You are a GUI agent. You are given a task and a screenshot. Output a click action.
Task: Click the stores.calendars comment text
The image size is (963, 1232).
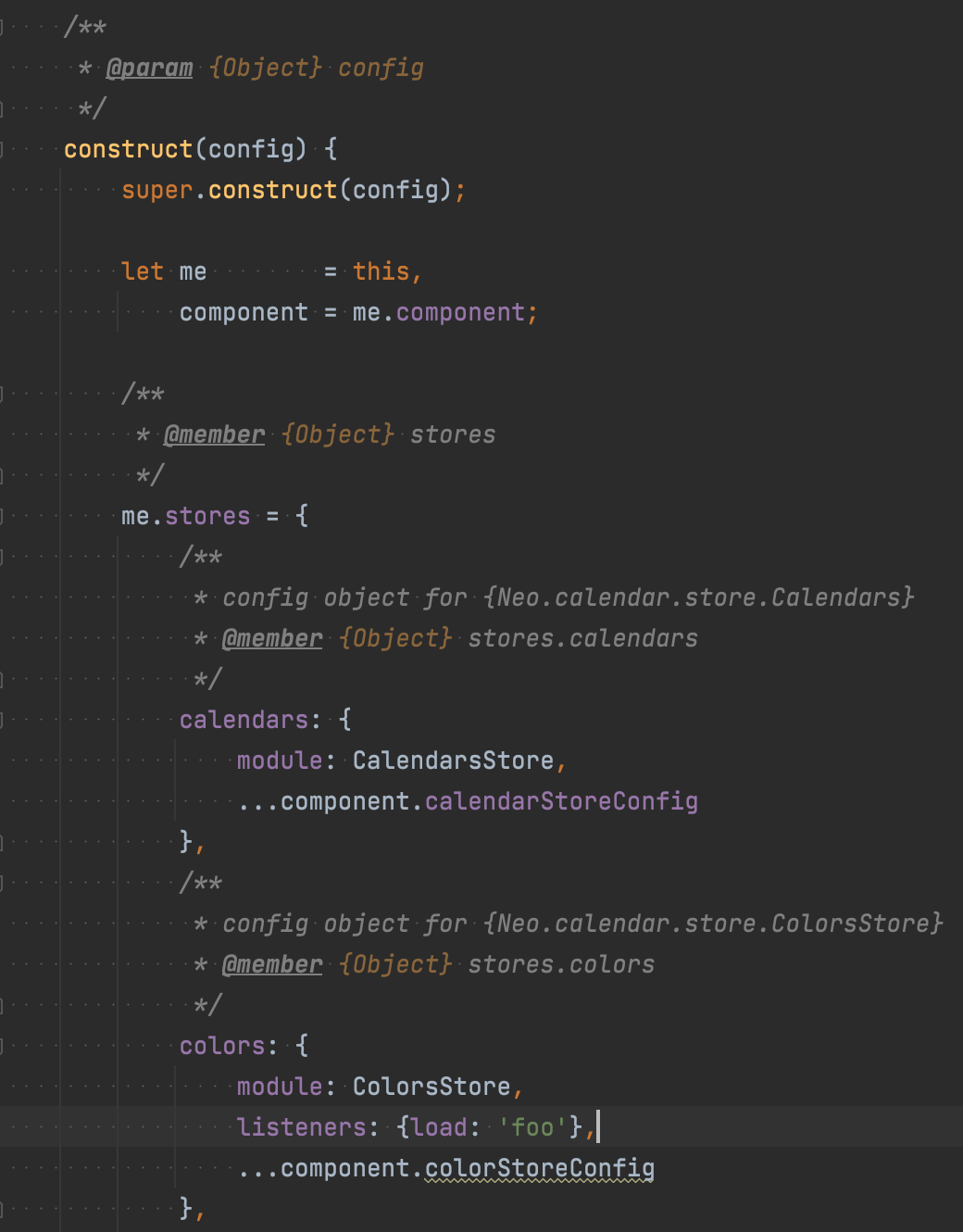582,638
